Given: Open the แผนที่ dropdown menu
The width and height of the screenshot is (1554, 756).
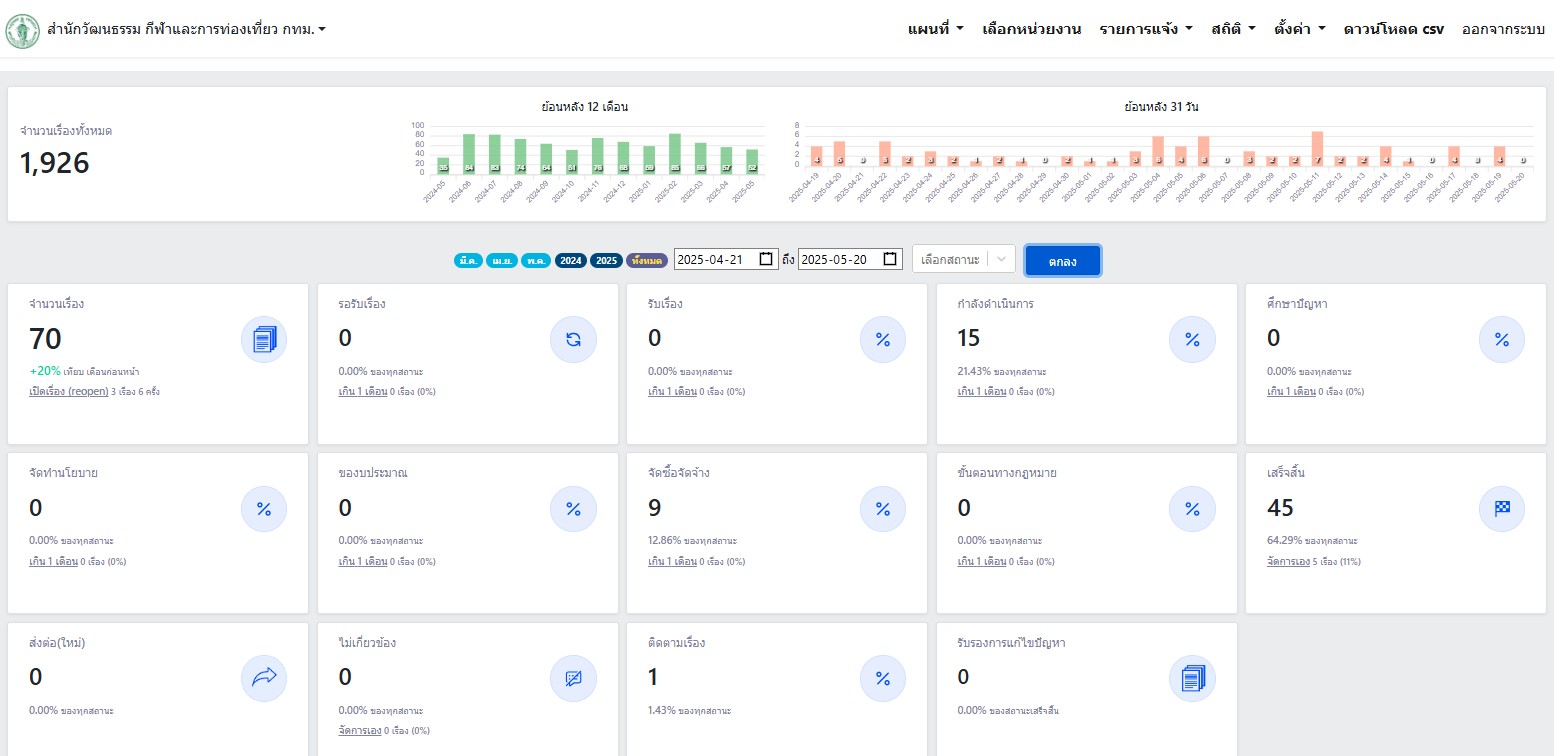Looking at the screenshot, I should point(935,30).
